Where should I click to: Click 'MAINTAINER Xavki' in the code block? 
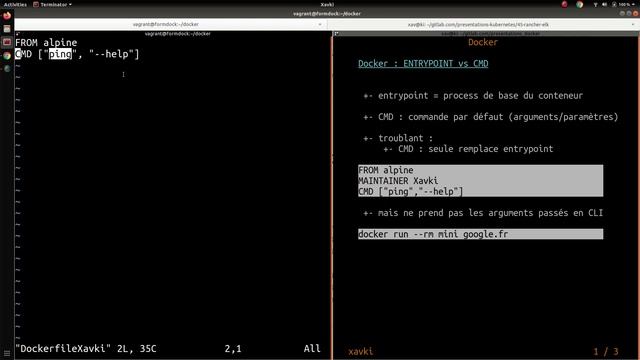click(398, 181)
